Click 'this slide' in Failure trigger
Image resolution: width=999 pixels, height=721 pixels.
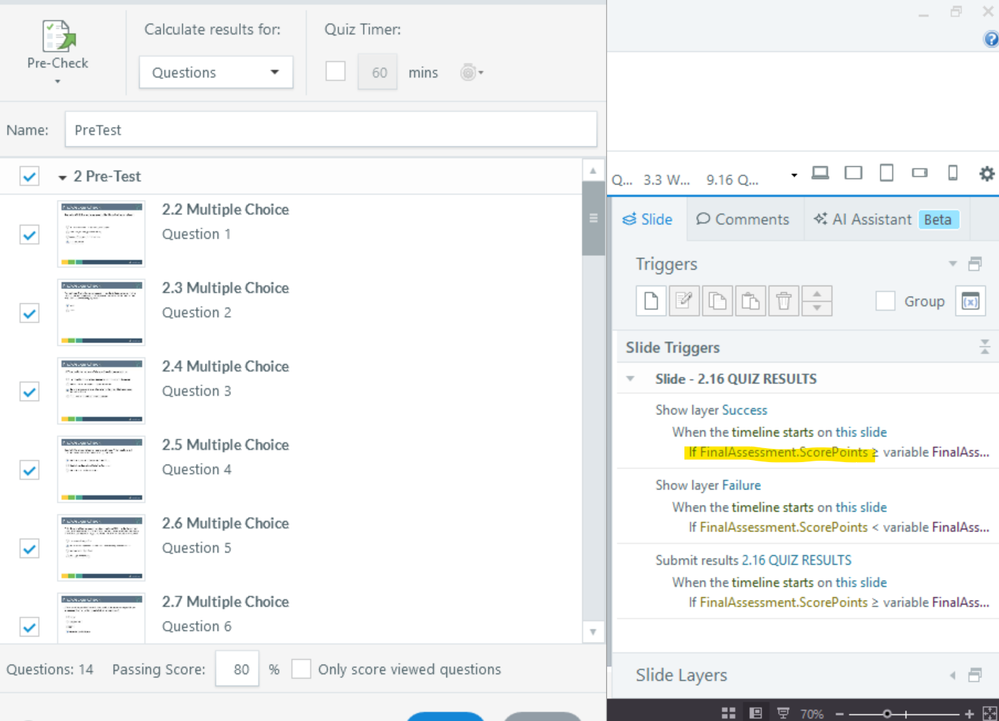[861, 508]
